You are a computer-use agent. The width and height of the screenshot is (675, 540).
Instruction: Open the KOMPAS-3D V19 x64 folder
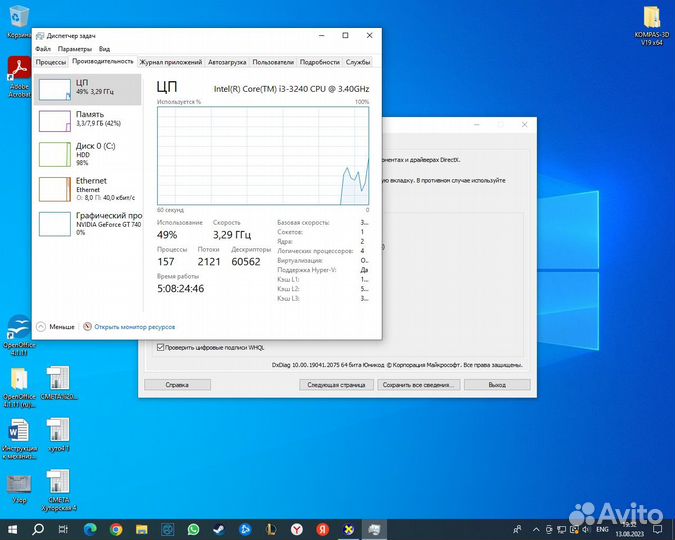click(652, 25)
